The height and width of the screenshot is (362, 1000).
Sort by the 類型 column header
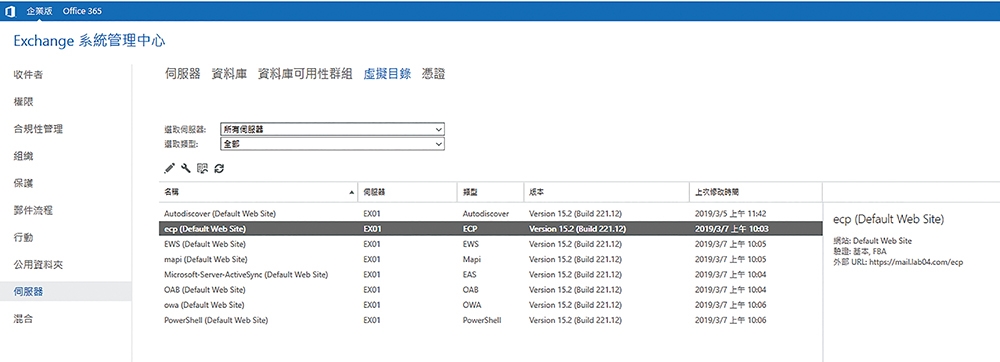point(490,191)
